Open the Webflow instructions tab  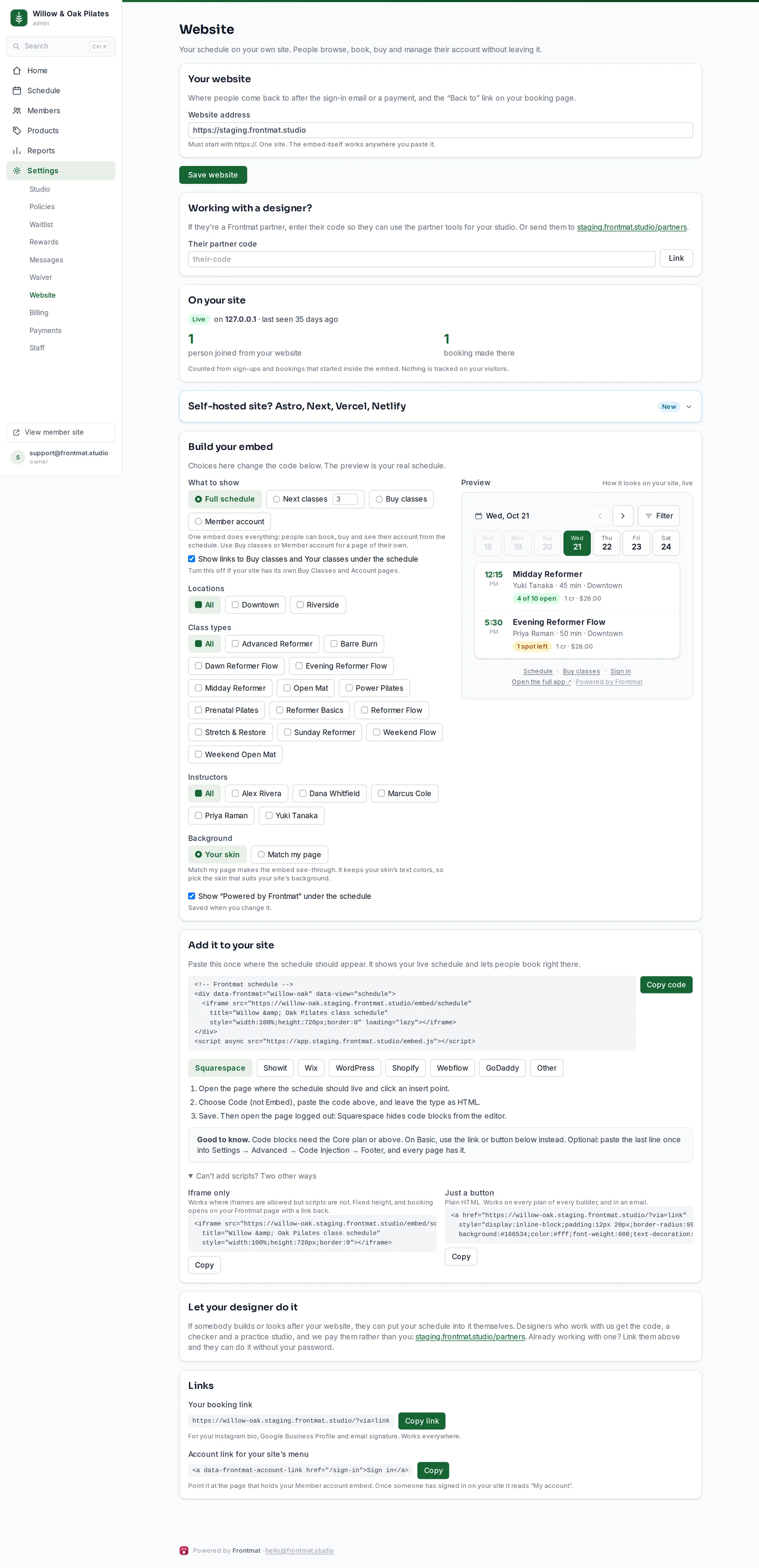point(452,1068)
